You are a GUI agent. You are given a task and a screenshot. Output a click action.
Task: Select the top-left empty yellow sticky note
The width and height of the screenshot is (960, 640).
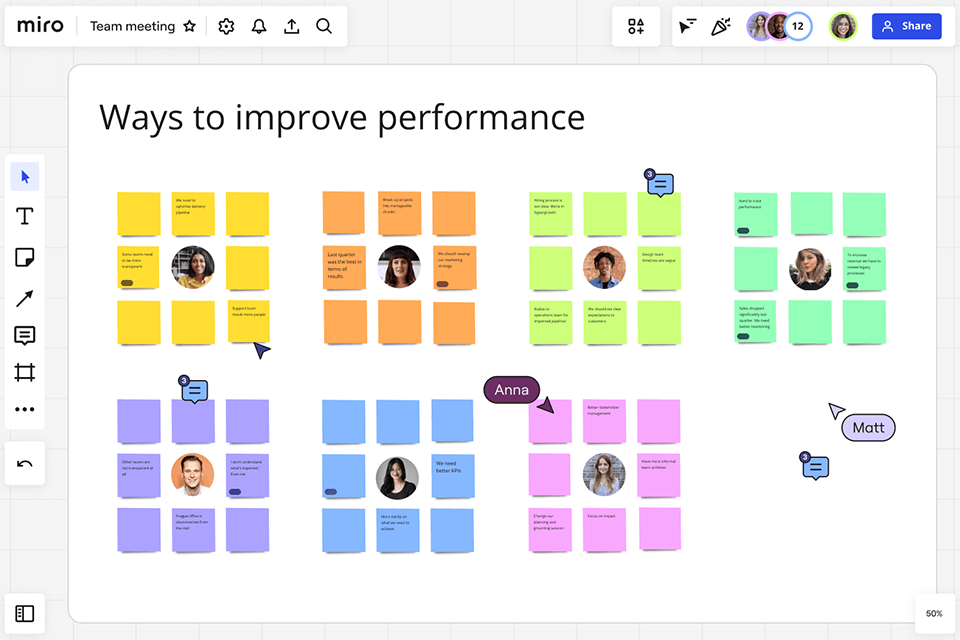pyautogui.click(x=139, y=214)
